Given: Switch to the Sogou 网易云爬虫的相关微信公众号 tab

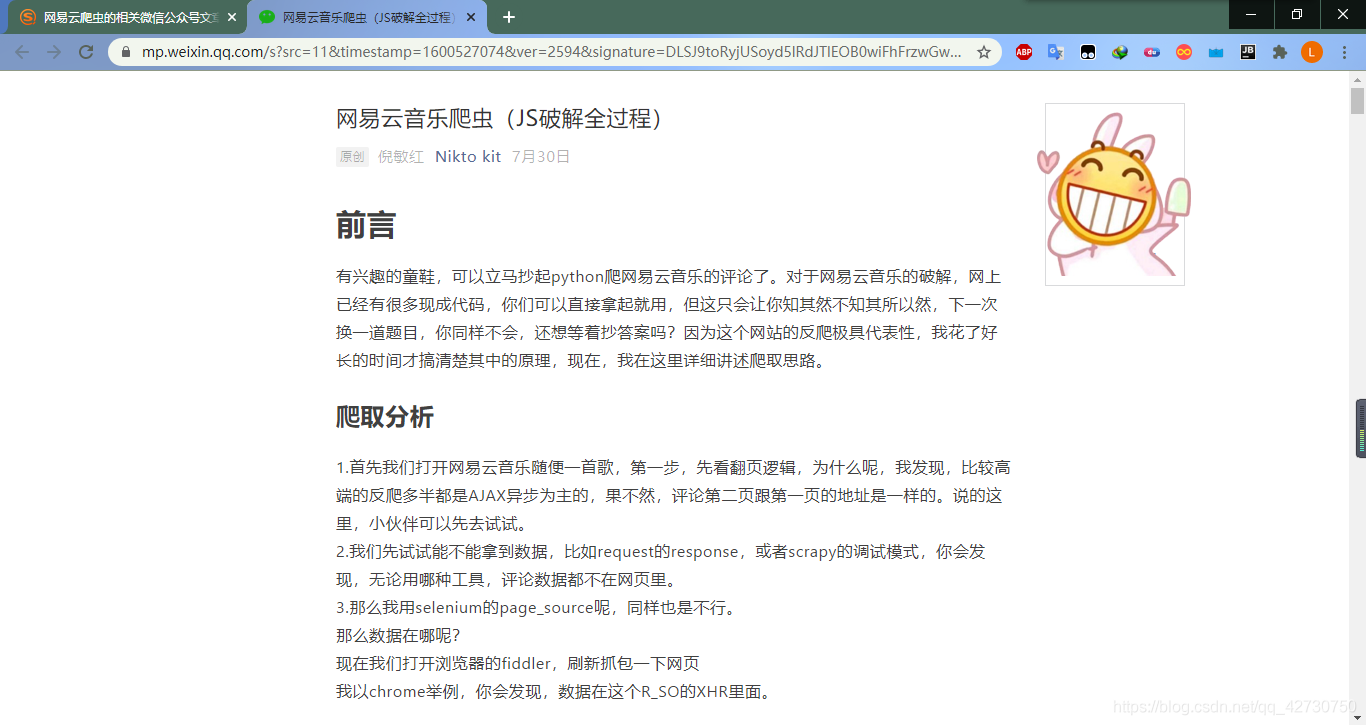Looking at the screenshot, I should (x=127, y=17).
